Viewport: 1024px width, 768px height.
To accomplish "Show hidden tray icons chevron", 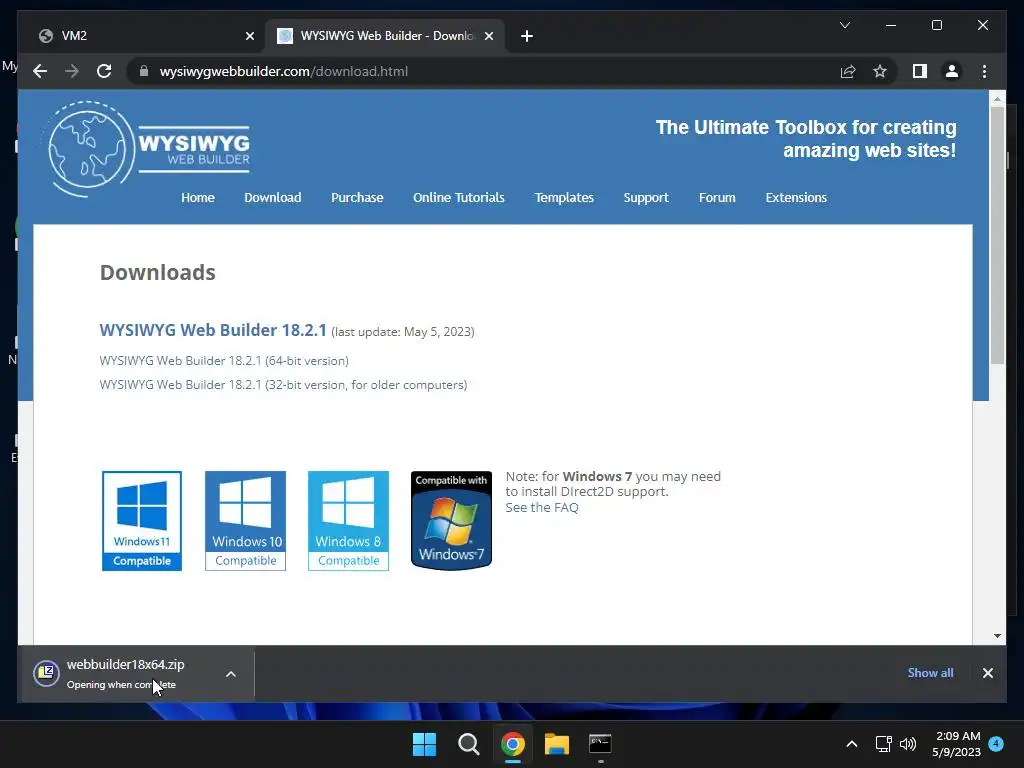I will pos(852,744).
